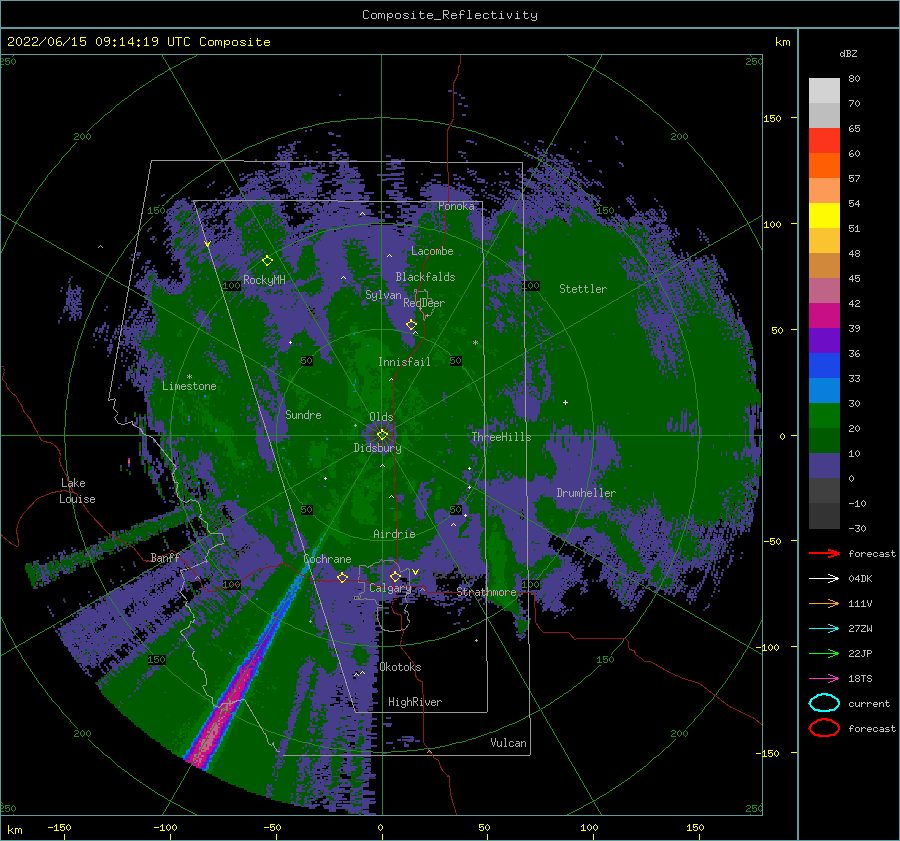
Task: Click the Composite_Reflectivity title
Action: pos(450,15)
